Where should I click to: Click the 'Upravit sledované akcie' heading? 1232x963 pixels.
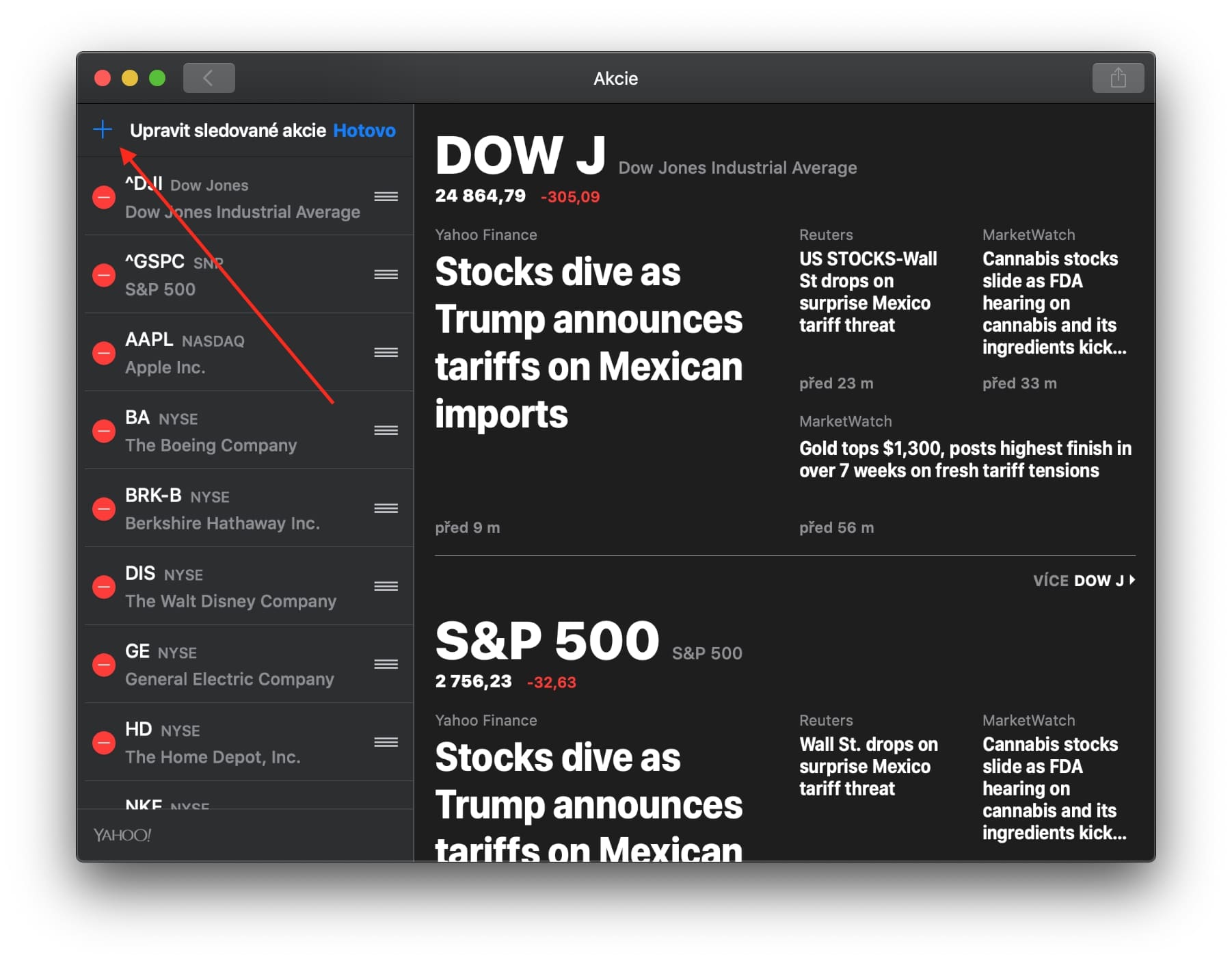point(228,131)
